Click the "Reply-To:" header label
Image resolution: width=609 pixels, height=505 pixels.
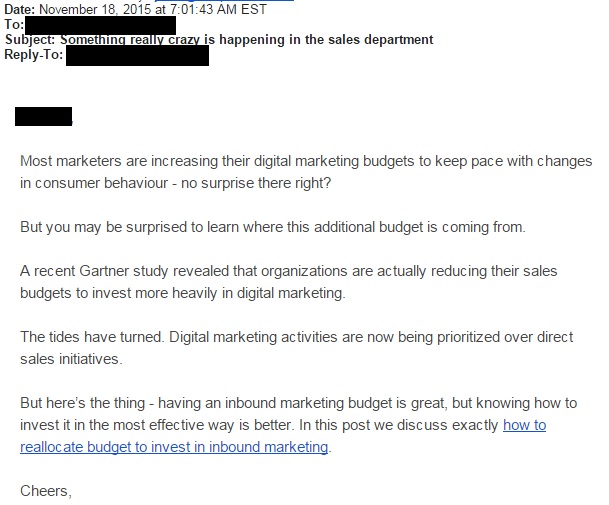(x=33, y=55)
